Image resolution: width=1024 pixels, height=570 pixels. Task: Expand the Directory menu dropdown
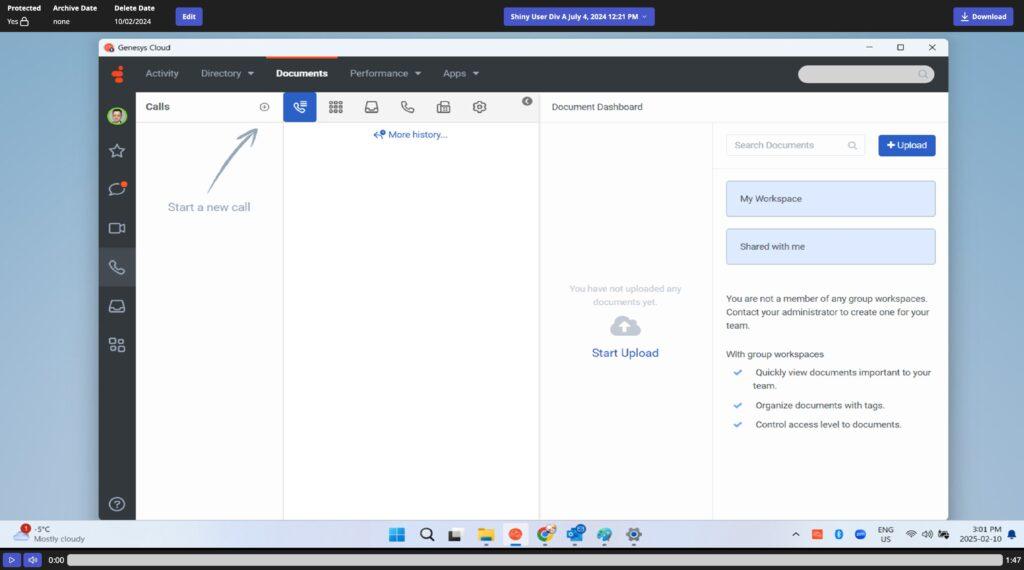point(227,73)
